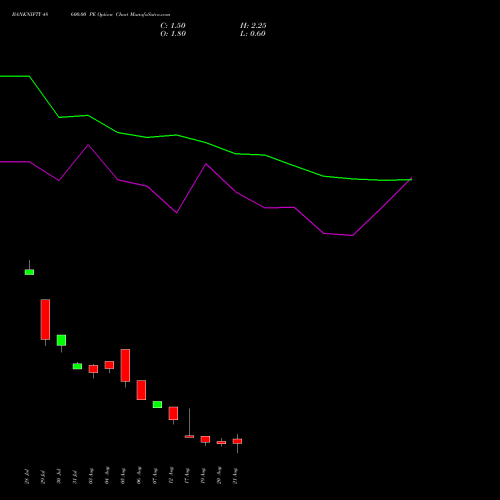Select the last red candlestick above 21 Aug
500x500 pixels.
(x=237, y=441)
